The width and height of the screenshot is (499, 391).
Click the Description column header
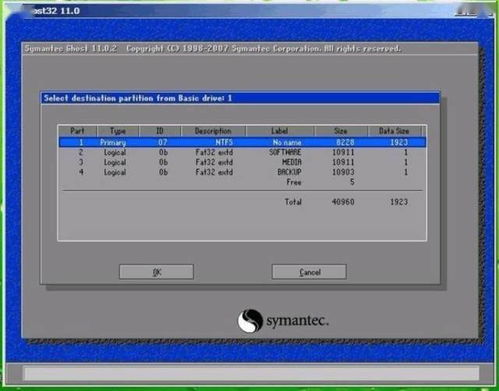213,131
